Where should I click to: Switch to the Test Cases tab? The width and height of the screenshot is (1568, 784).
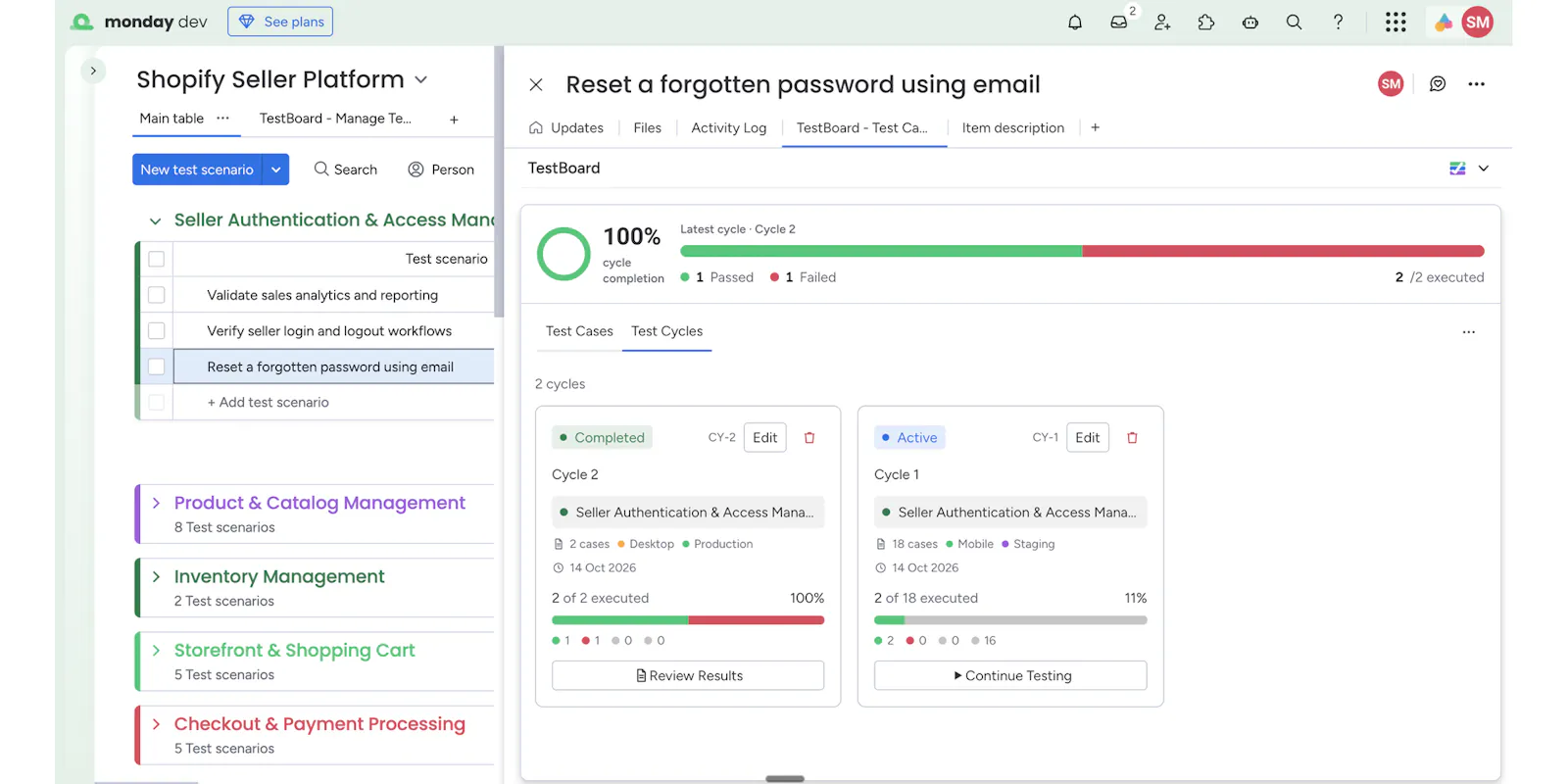[579, 331]
